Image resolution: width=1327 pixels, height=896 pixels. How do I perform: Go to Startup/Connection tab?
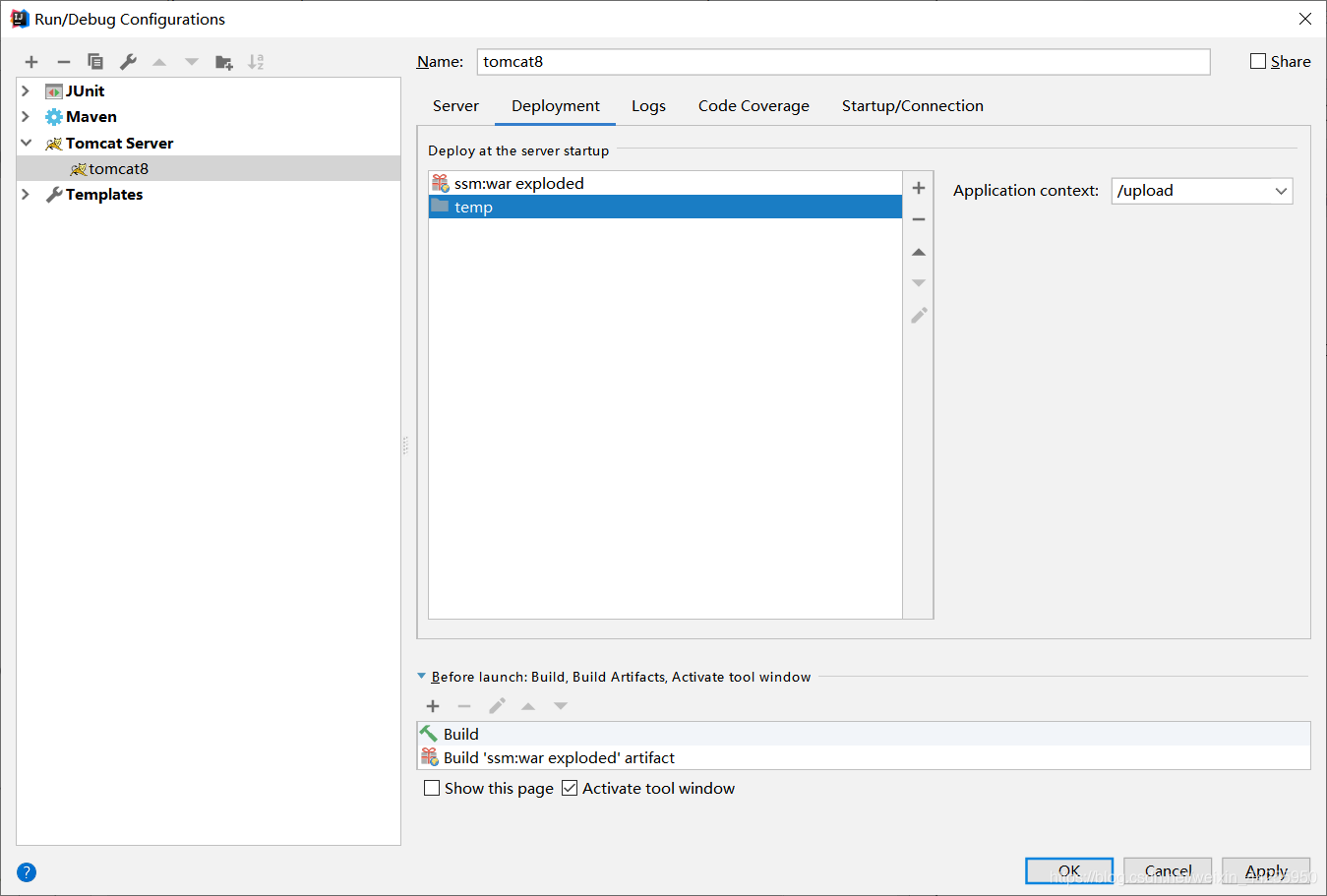913,106
